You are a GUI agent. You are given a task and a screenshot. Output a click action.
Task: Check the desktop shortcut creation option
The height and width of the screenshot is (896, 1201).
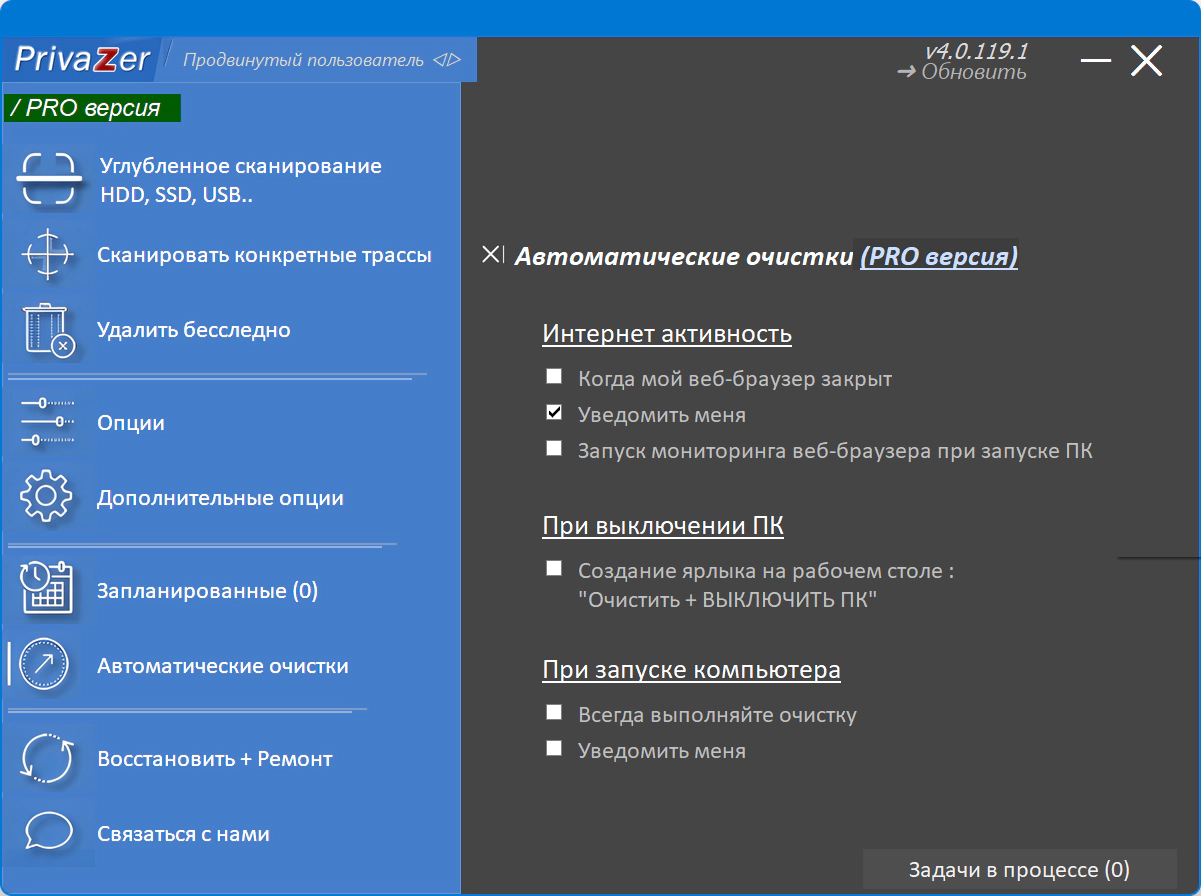click(x=554, y=569)
